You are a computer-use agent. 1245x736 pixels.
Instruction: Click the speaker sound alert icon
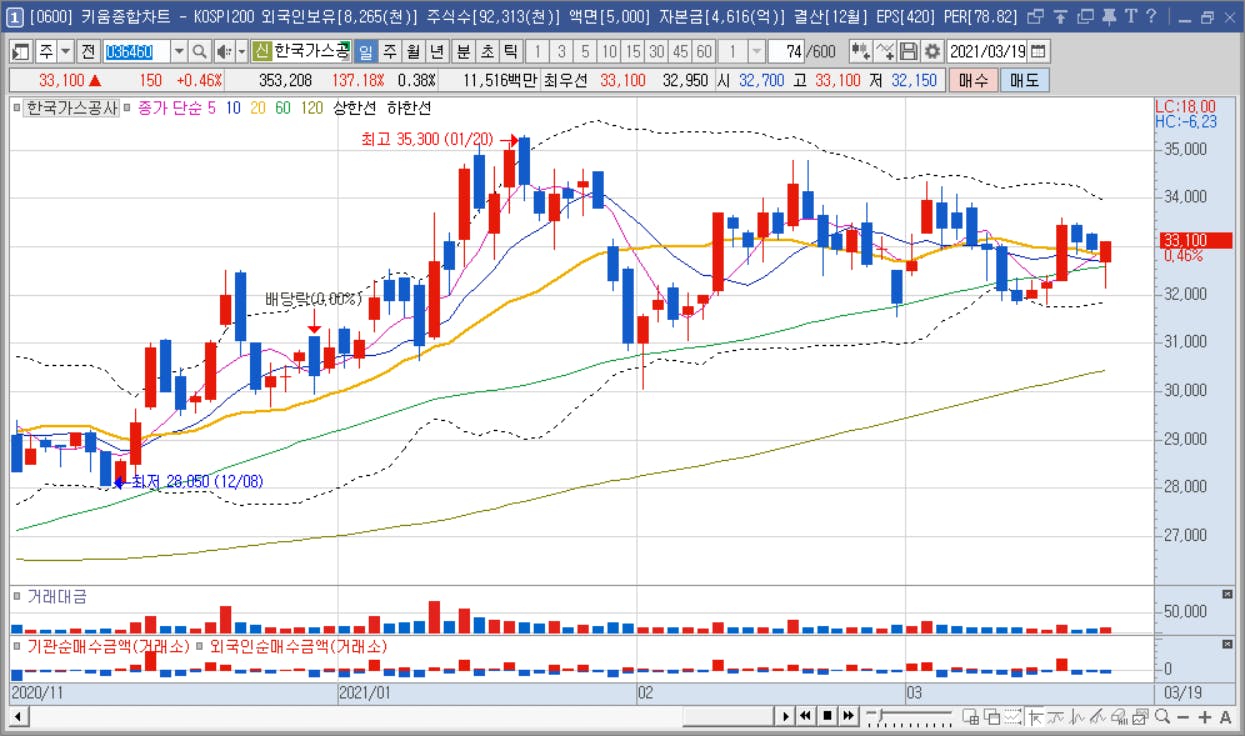pyautogui.click(x=223, y=51)
